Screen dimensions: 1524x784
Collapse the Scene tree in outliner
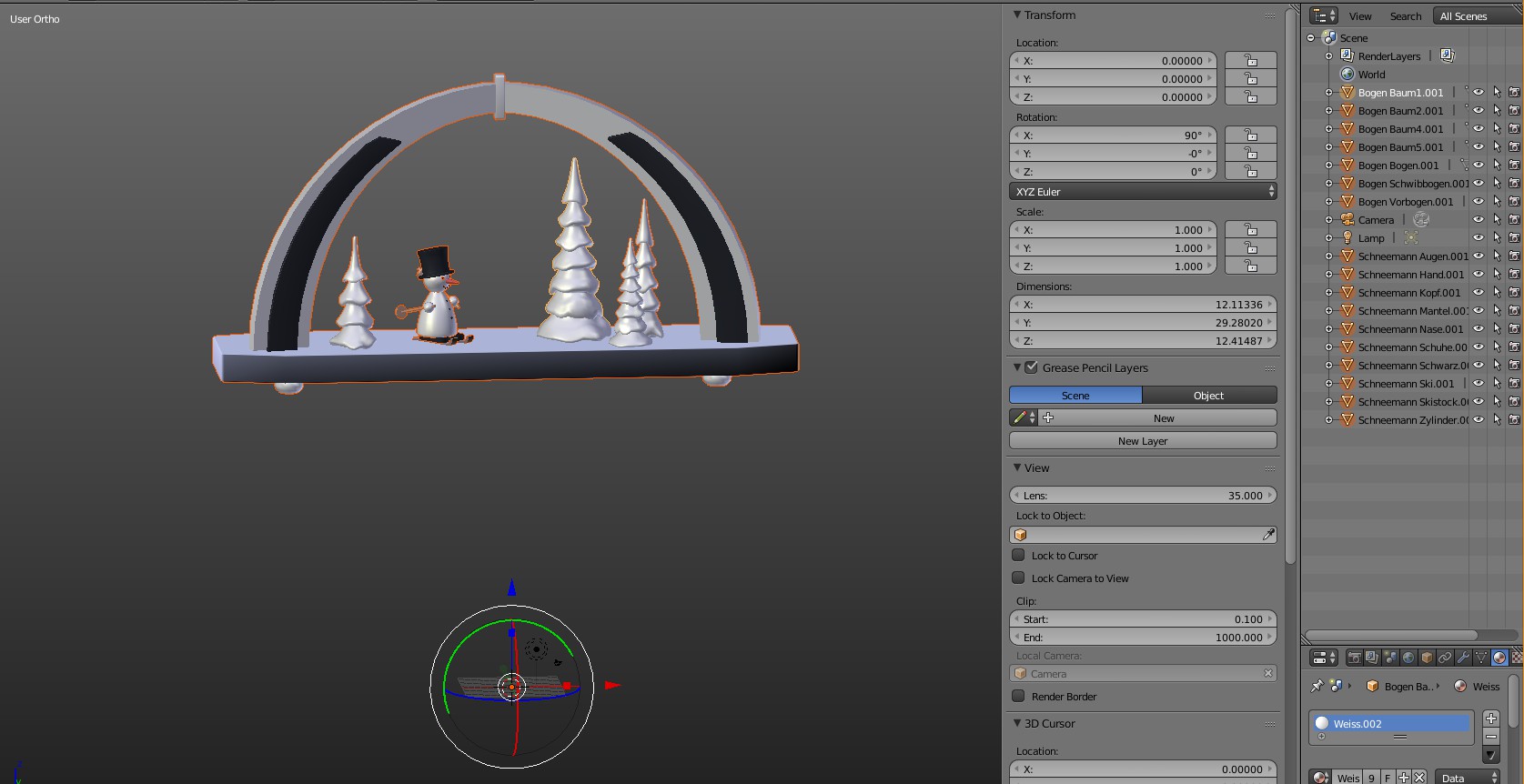click(x=1310, y=38)
